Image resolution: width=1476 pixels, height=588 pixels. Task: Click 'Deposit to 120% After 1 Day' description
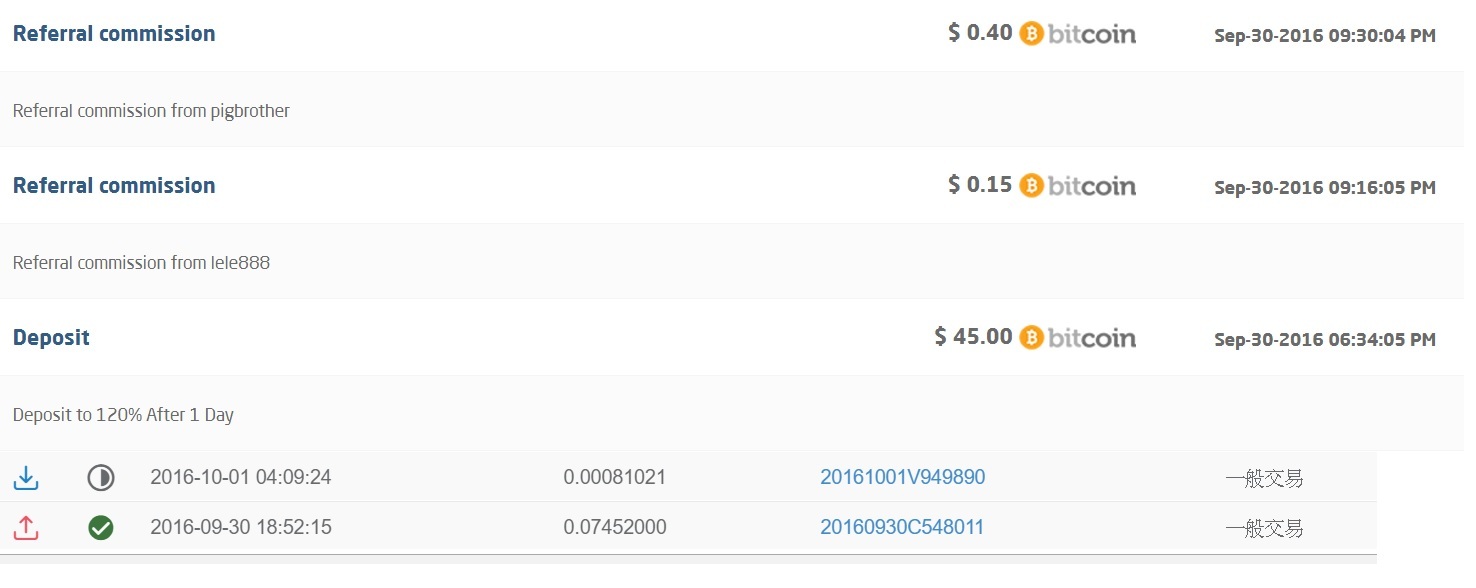123,415
